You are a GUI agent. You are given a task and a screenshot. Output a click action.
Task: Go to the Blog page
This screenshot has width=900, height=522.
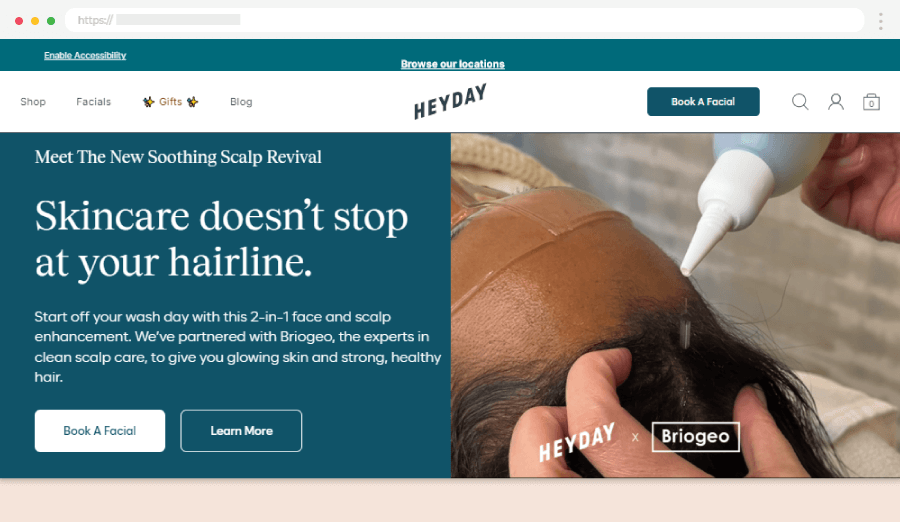(241, 102)
